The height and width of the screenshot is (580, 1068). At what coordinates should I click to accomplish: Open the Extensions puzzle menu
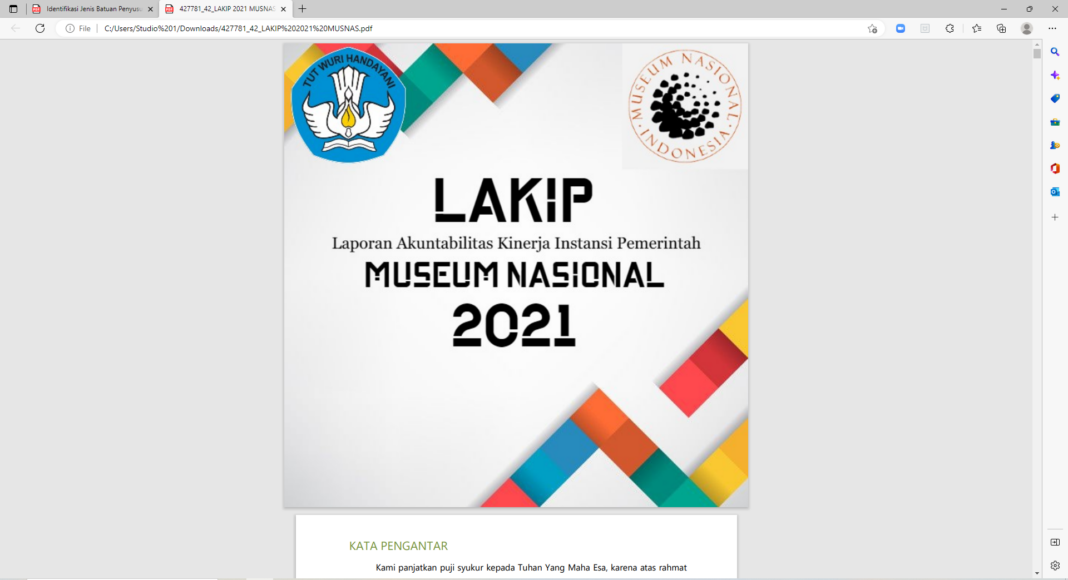949,29
